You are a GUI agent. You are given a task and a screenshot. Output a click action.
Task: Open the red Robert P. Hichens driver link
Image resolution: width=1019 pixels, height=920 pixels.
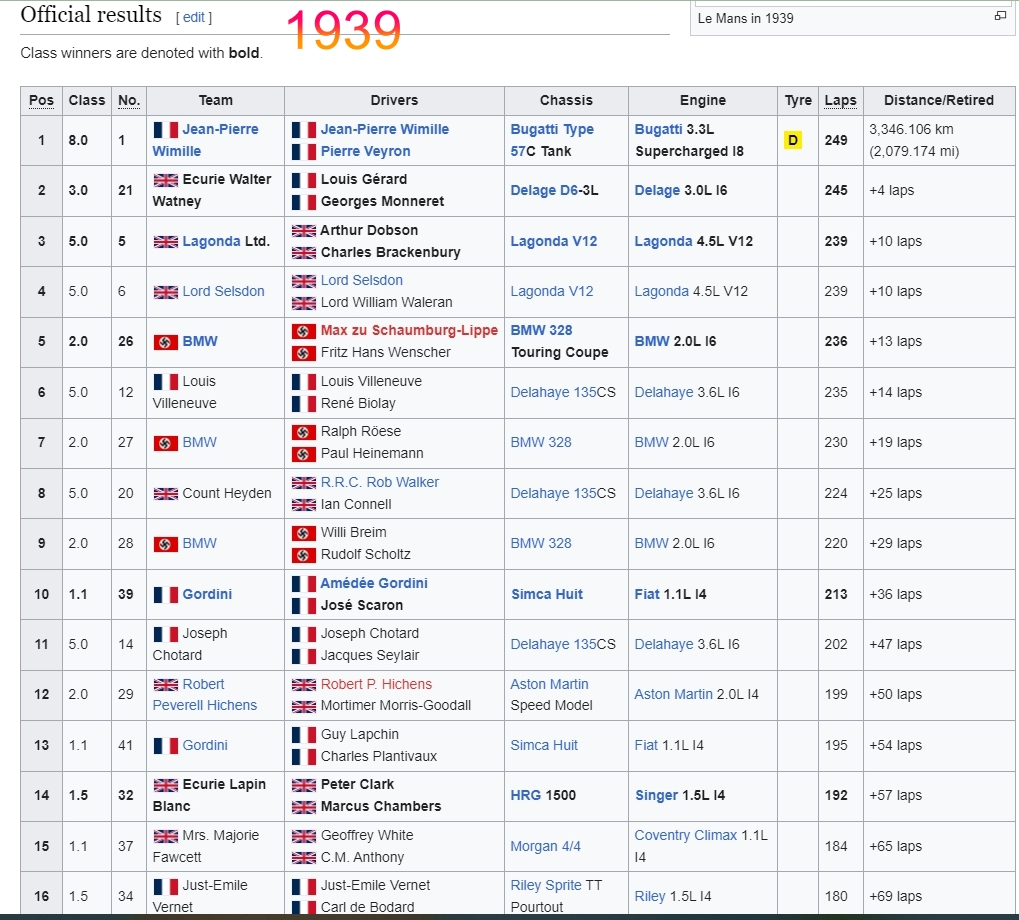(x=376, y=684)
